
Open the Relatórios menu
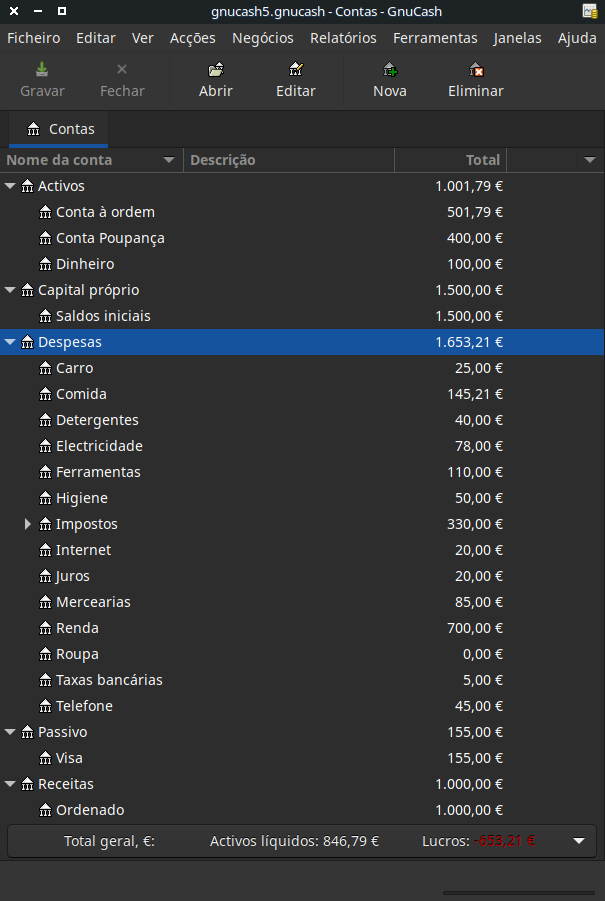click(343, 38)
